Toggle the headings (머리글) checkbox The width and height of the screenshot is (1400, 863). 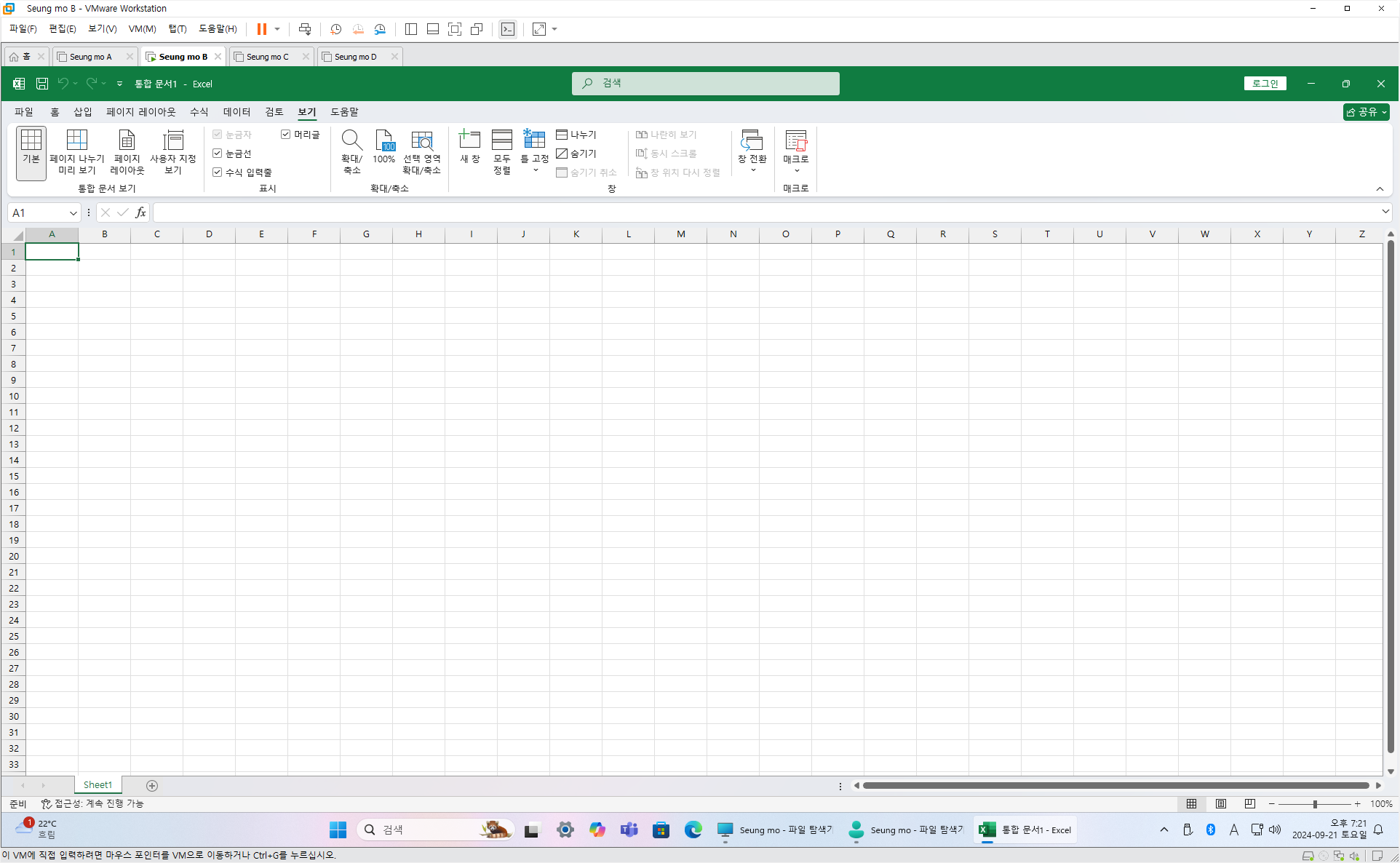pos(286,135)
